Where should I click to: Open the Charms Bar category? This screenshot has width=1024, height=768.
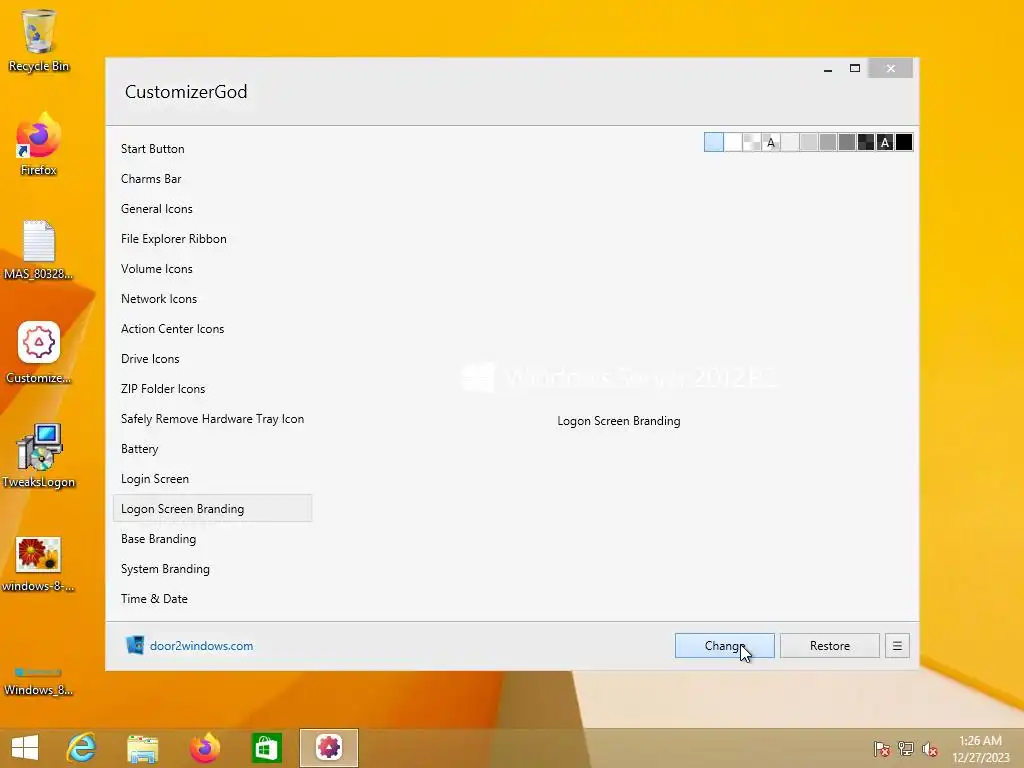(212, 179)
